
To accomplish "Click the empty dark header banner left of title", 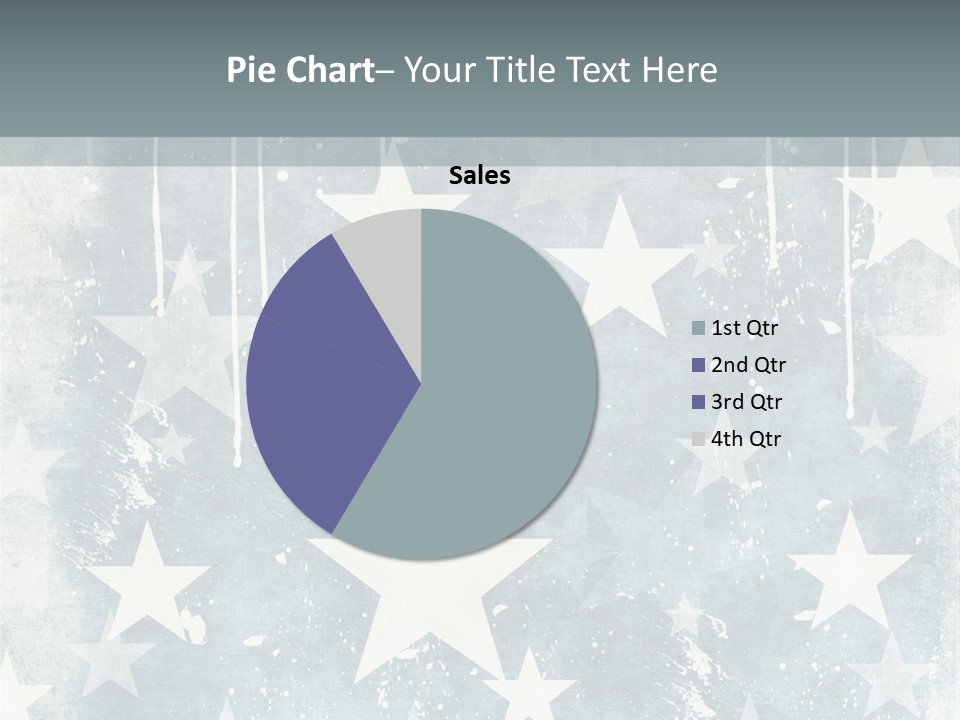I will 100,70.
